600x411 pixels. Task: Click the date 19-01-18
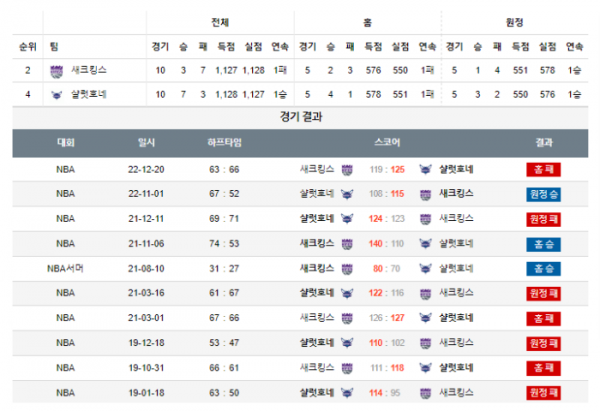[146, 393]
